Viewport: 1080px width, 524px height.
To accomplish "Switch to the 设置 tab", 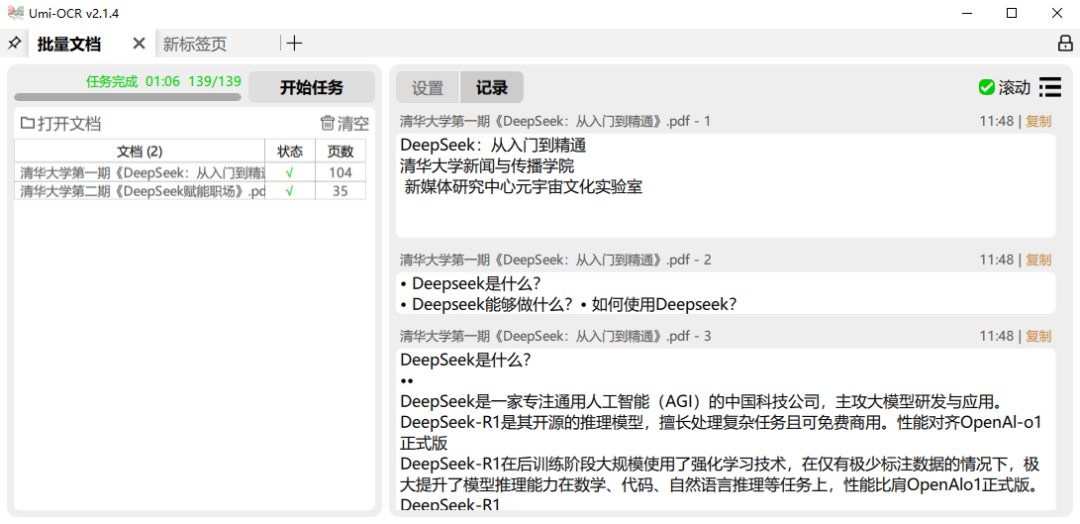I will coord(428,88).
